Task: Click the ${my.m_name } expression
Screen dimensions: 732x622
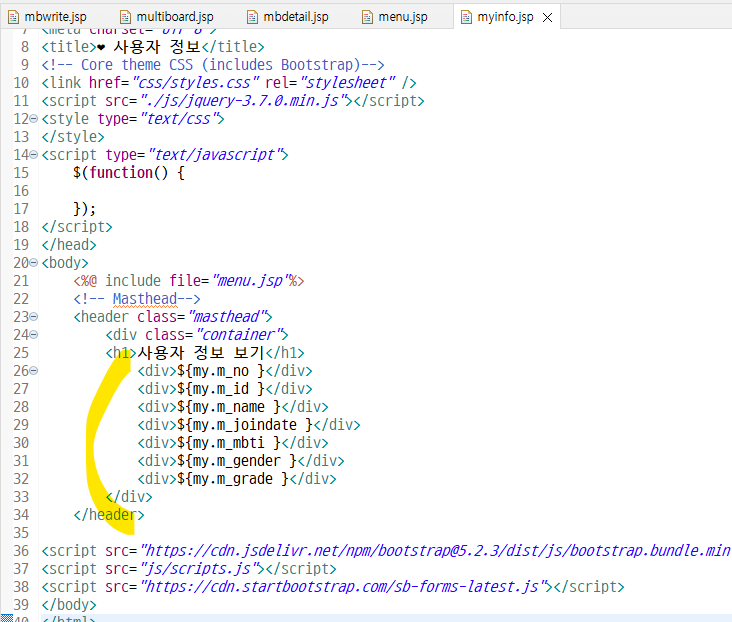Action: click(x=229, y=407)
